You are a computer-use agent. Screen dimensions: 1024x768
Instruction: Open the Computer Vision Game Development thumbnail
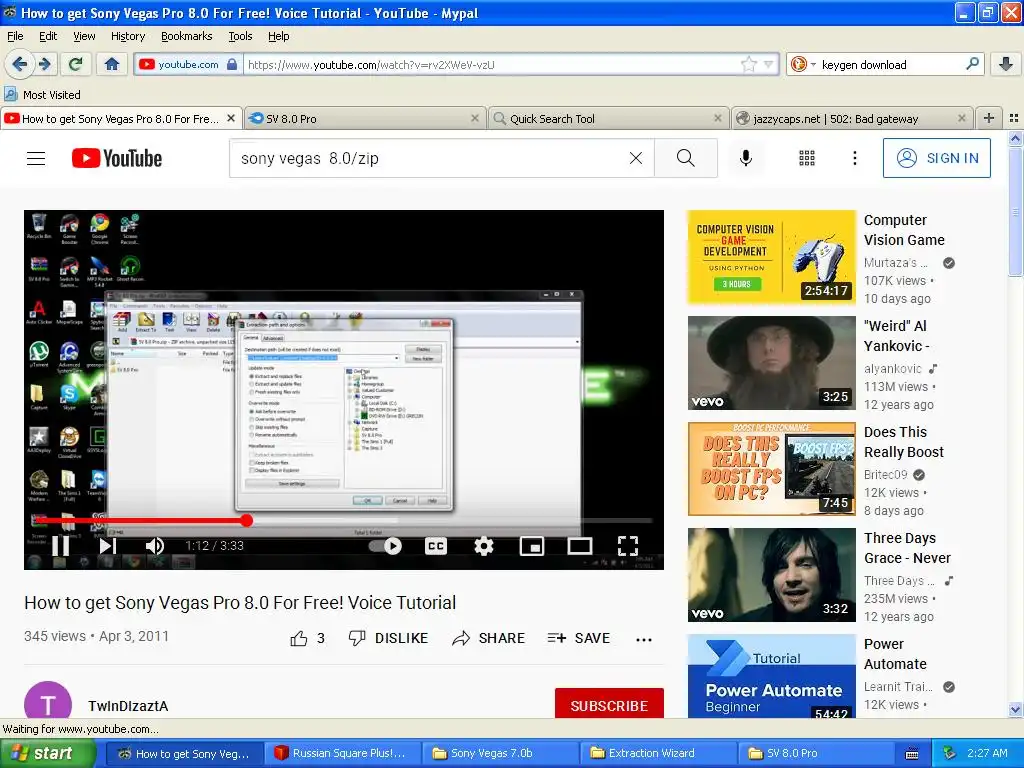click(771, 257)
